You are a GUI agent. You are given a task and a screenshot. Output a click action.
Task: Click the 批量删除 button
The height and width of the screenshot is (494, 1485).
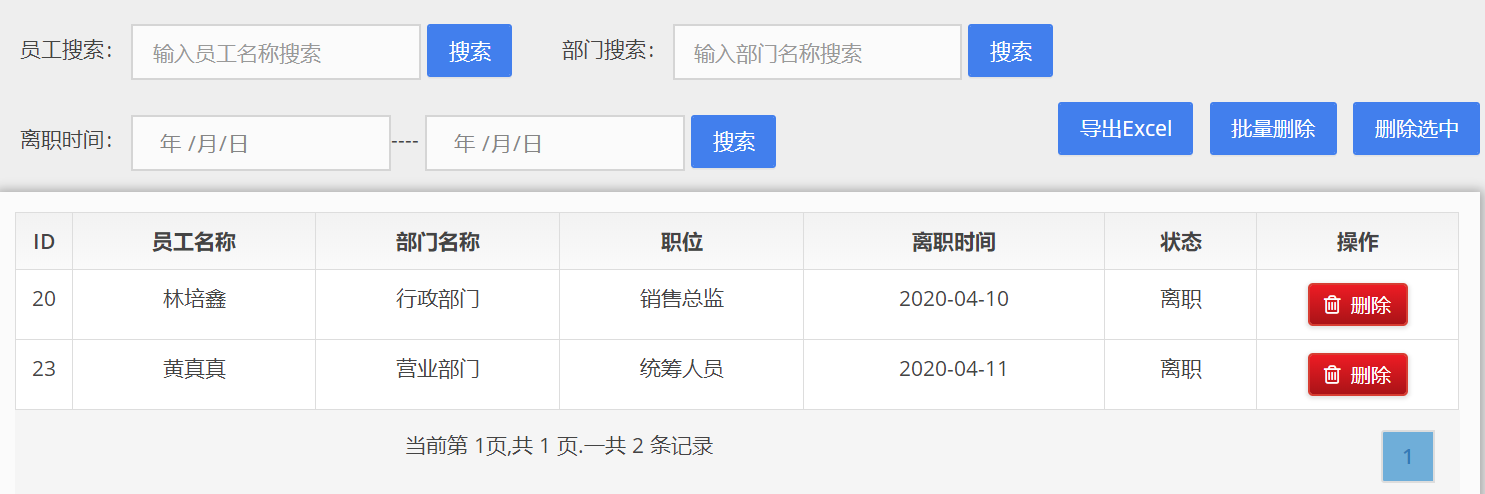click(1273, 129)
